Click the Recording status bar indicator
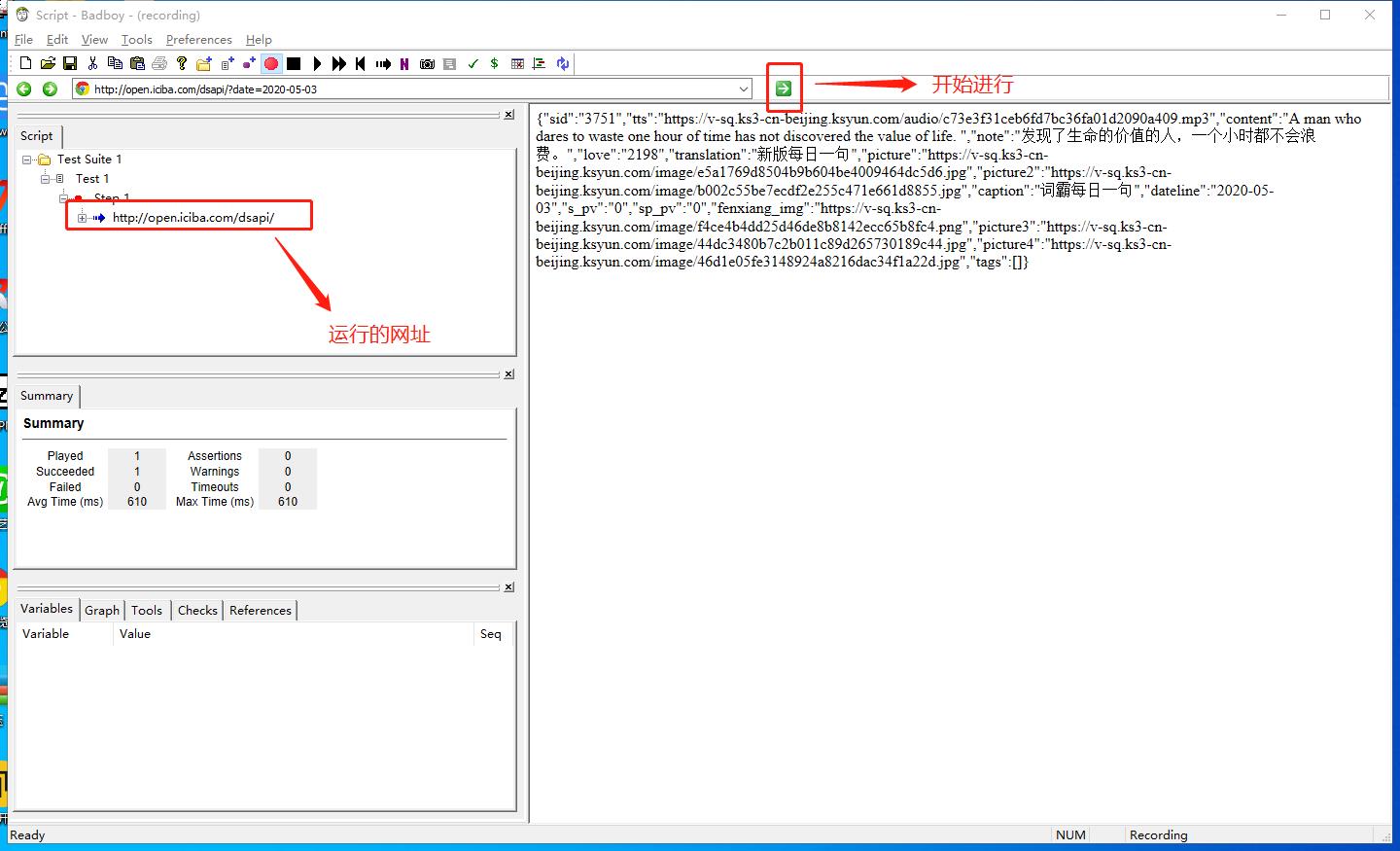 (1159, 835)
